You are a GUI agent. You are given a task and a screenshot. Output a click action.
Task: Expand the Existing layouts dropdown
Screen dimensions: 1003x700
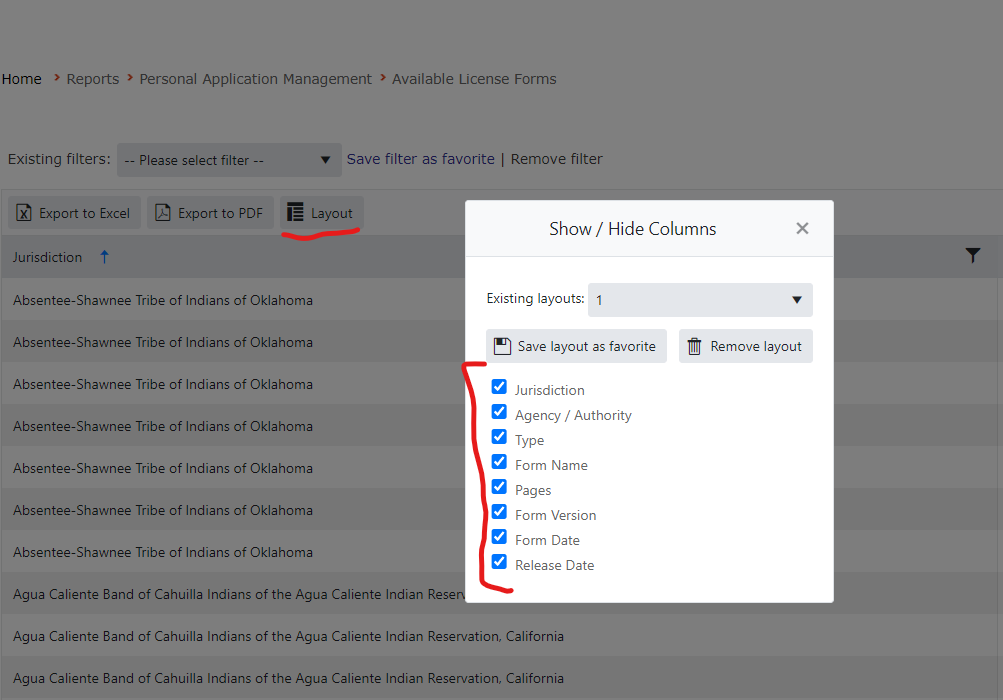click(x=700, y=300)
